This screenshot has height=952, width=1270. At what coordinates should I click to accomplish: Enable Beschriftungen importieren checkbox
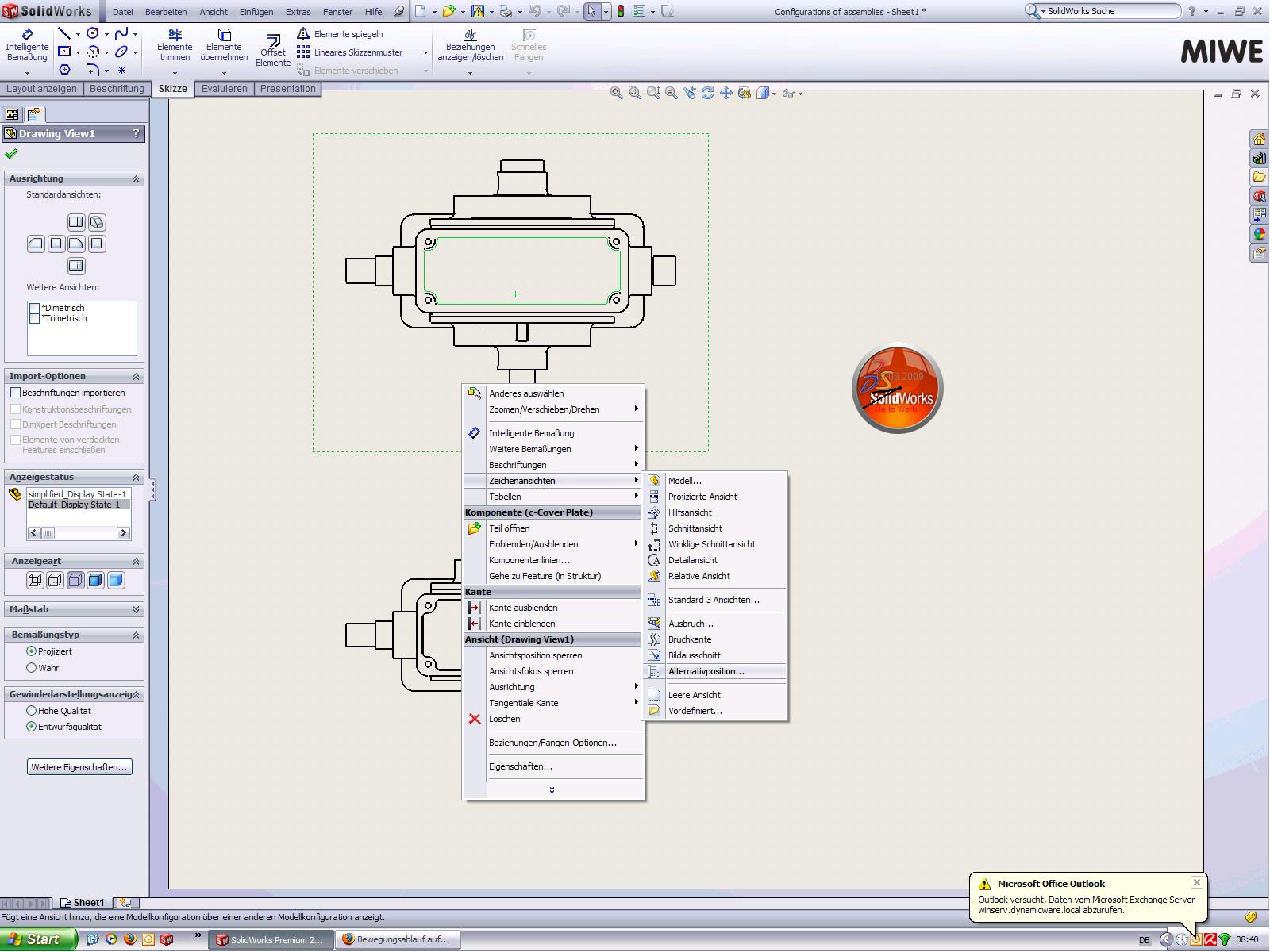pyautogui.click(x=15, y=393)
